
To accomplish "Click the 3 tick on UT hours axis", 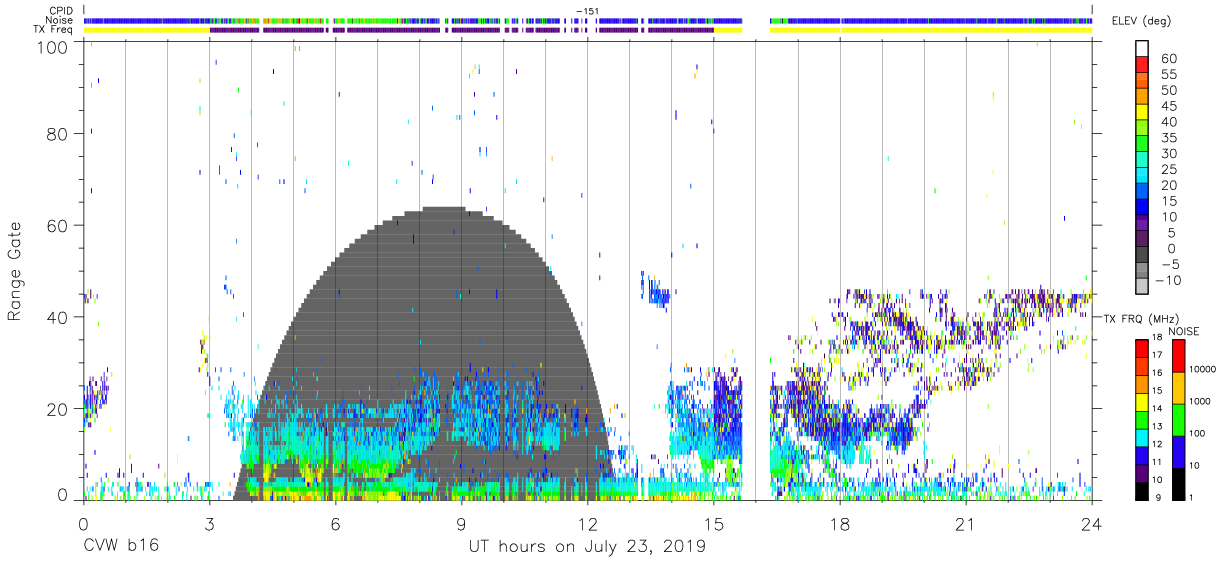I will coord(209,524).
